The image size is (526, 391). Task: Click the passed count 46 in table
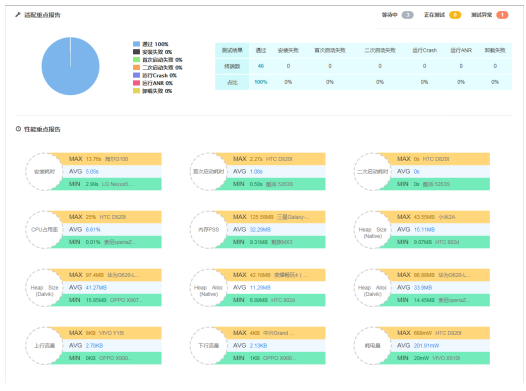pyautogui.click(x=261, y=66)
